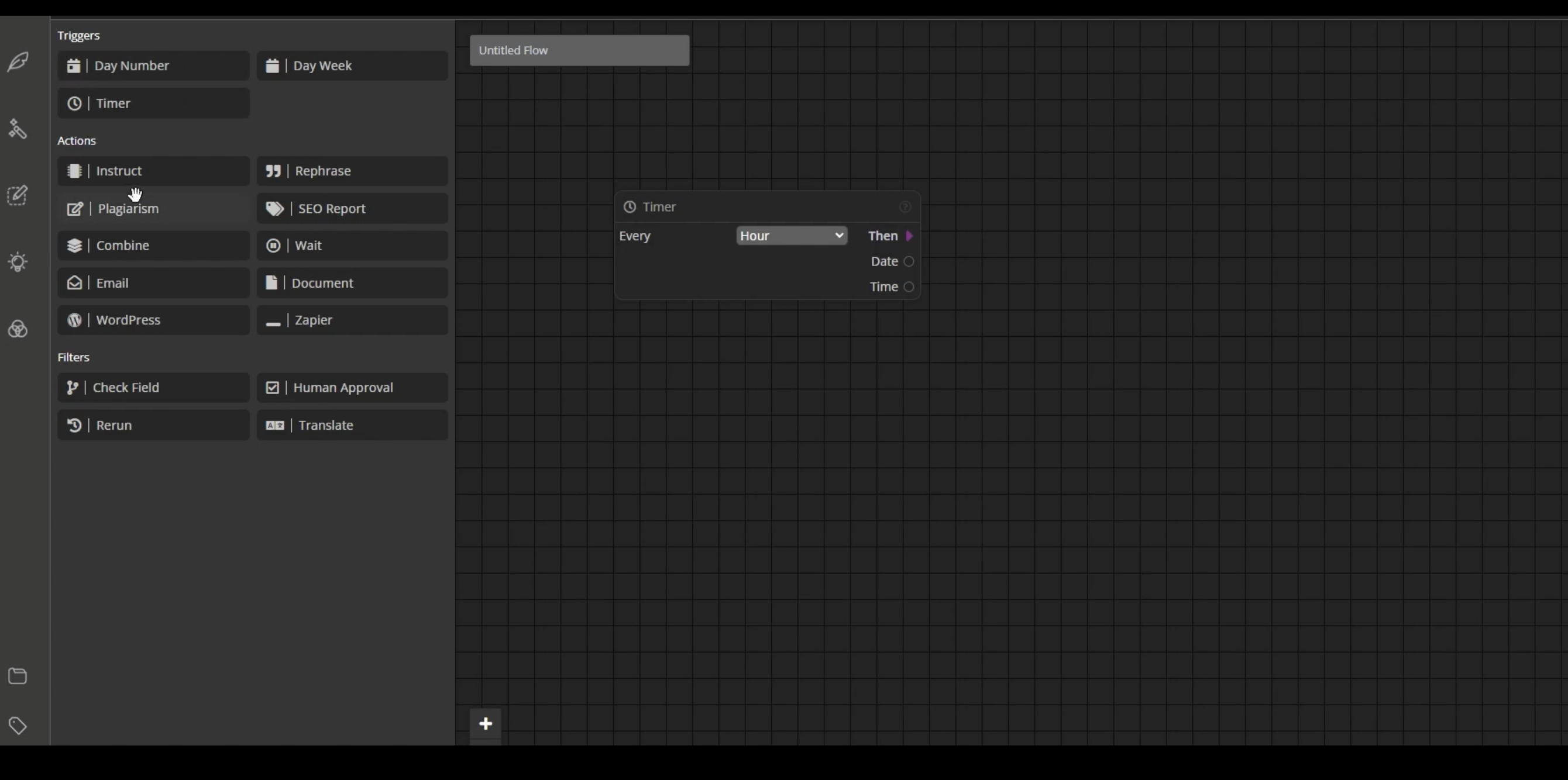Viewport: 1568px width, 780px height.
Task: Click the pause icon on Wait
Action: click(273, 246)
